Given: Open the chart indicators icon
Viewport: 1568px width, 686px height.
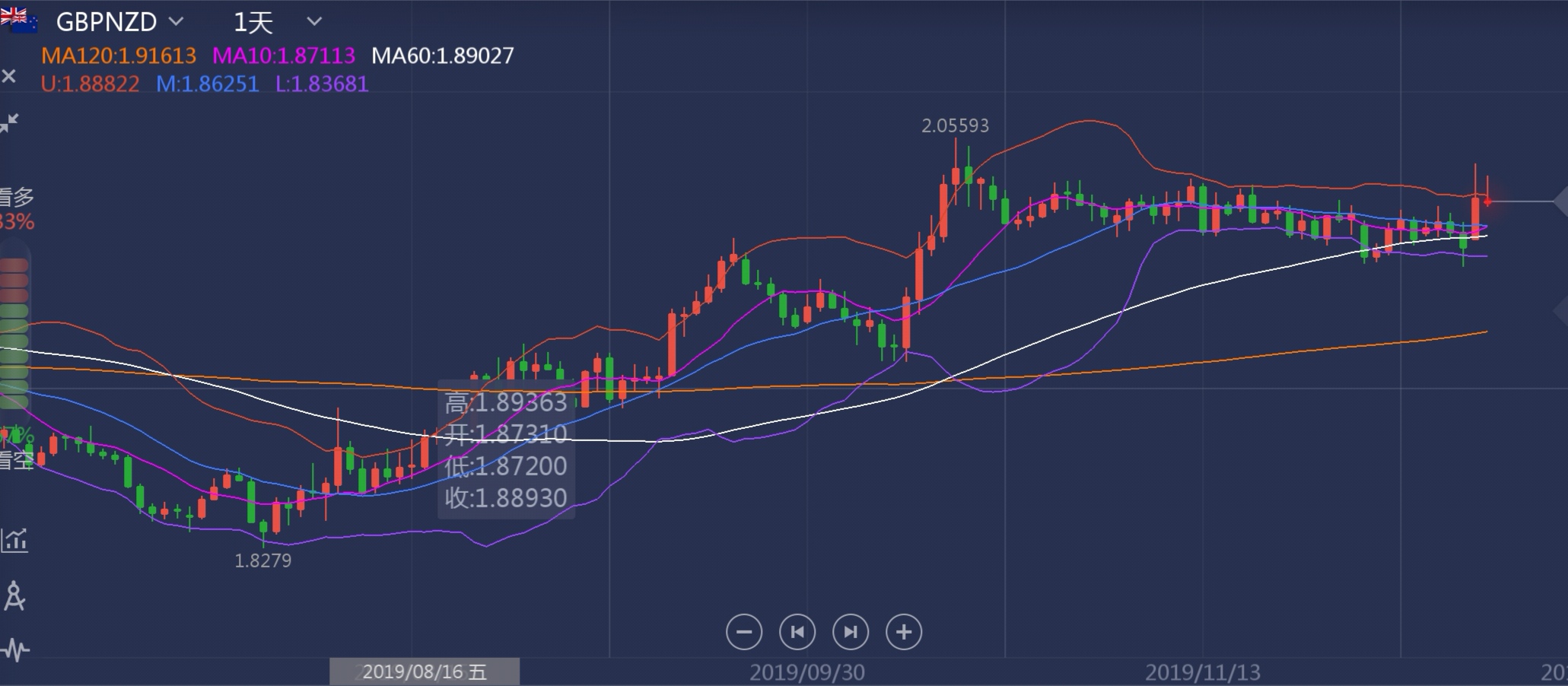Looking at the screenshot, I should (14, 540).
